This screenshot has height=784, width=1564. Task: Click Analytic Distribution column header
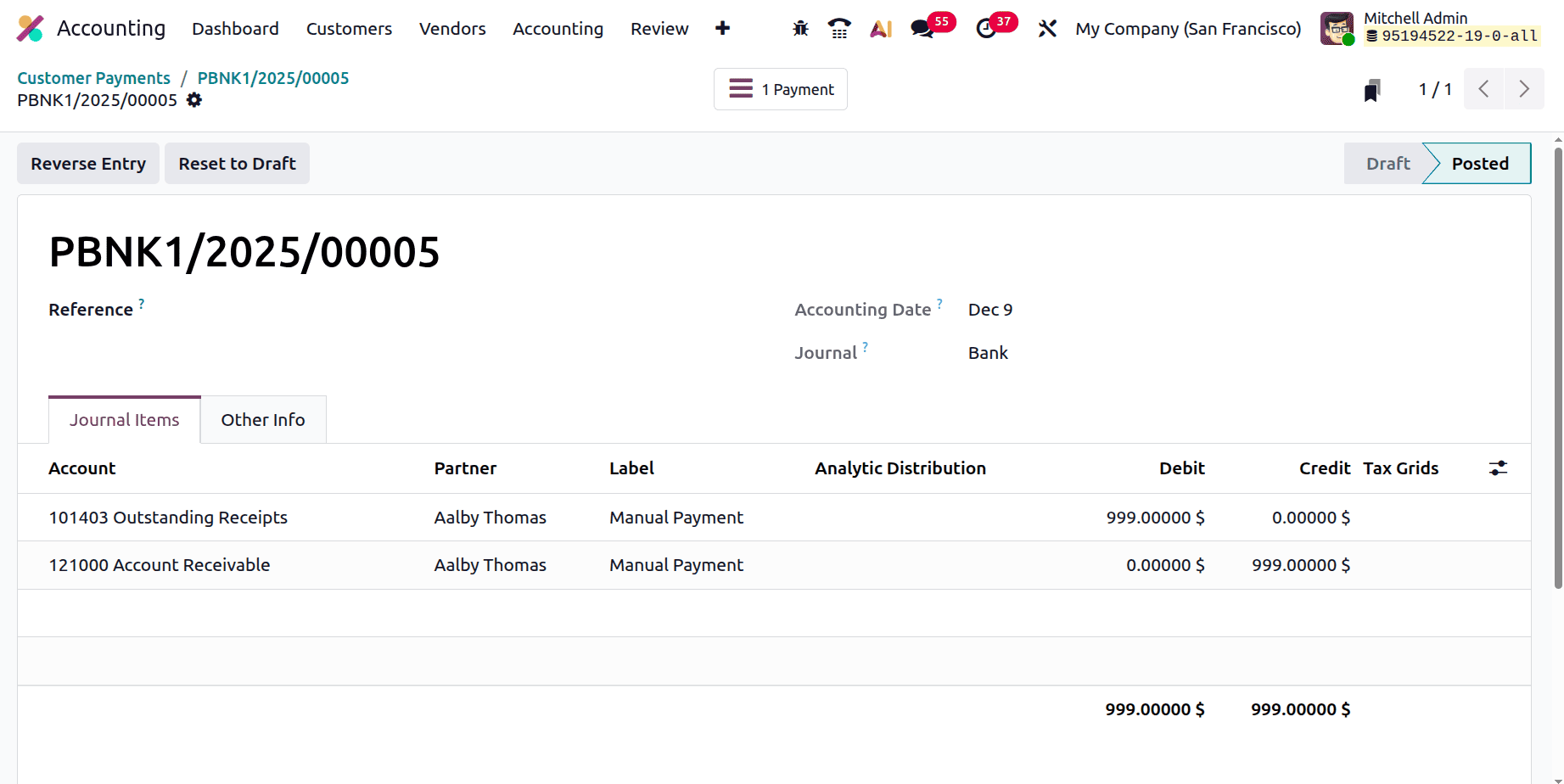tap(900, 468)
